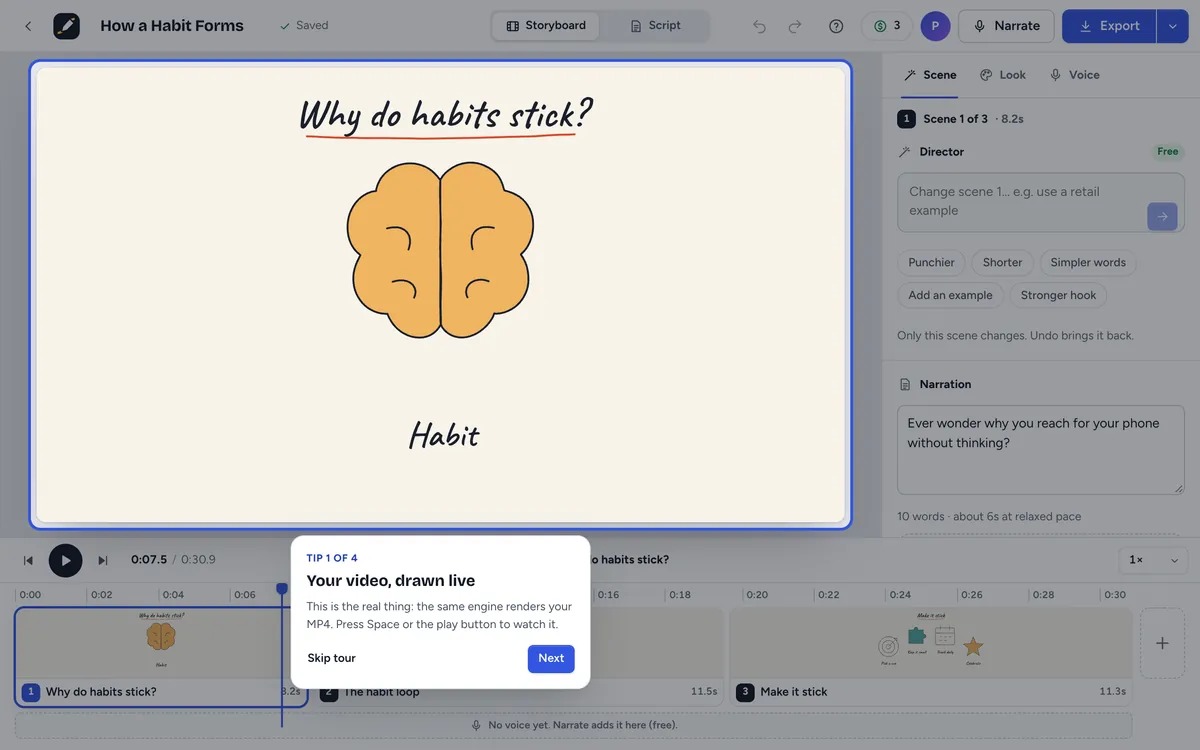Skip to next scene playback icon

click(103, 560)
